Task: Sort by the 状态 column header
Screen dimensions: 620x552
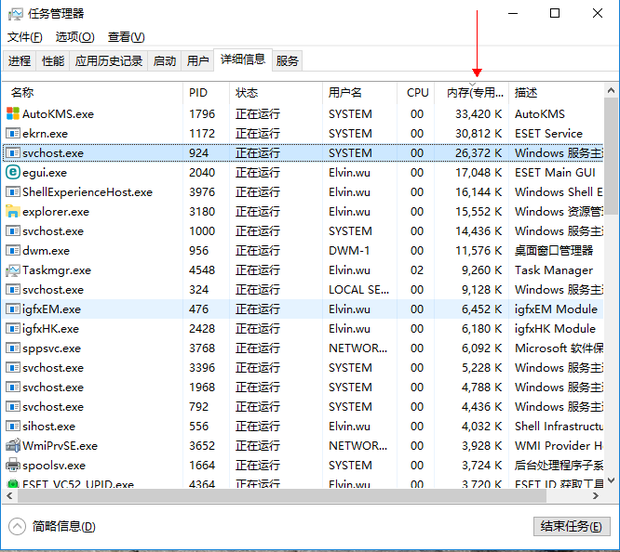Action: coord(276,93)
